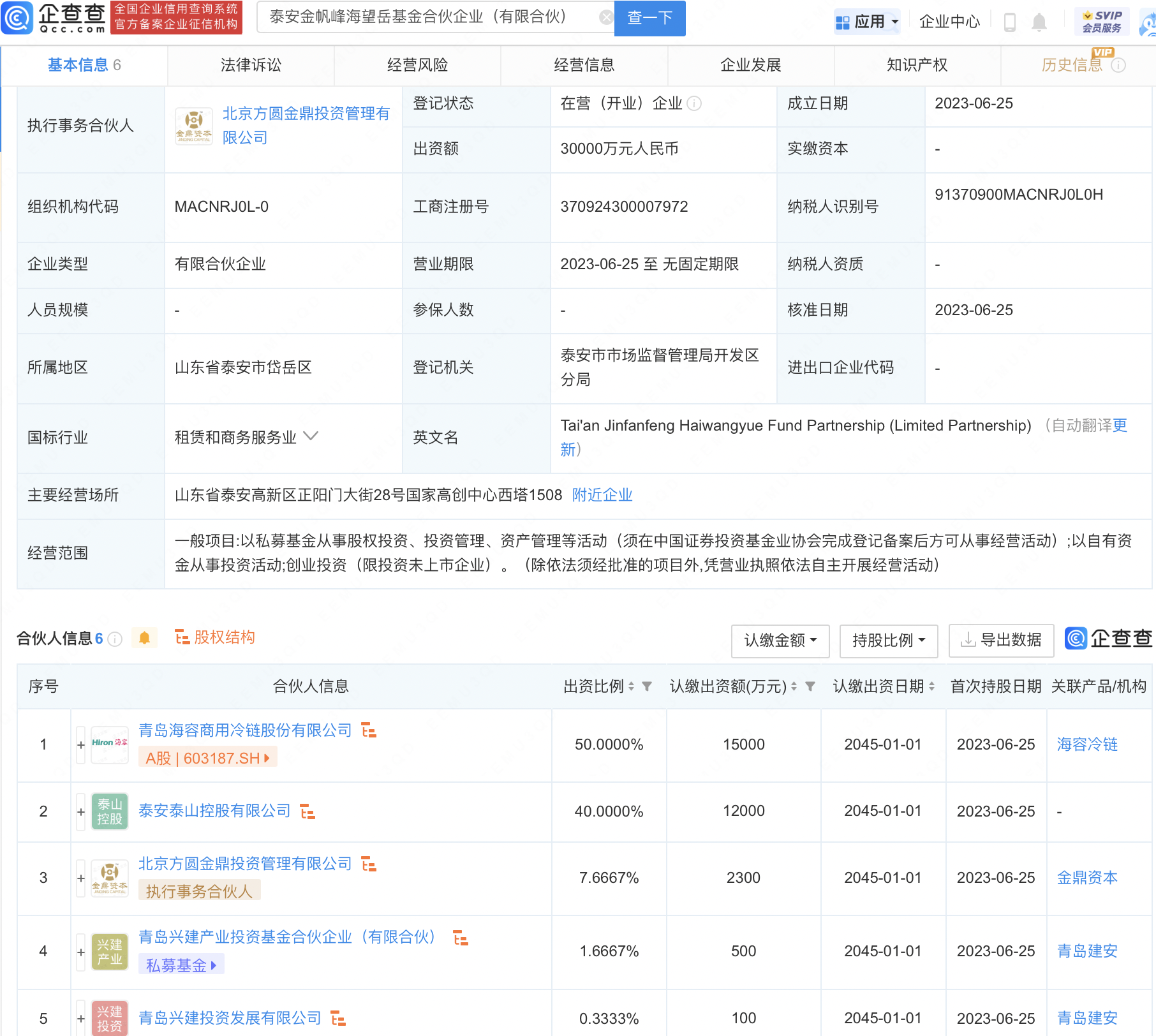
Task: Click info icon next to 在营（开业）企业
Action: coord(694,103)
